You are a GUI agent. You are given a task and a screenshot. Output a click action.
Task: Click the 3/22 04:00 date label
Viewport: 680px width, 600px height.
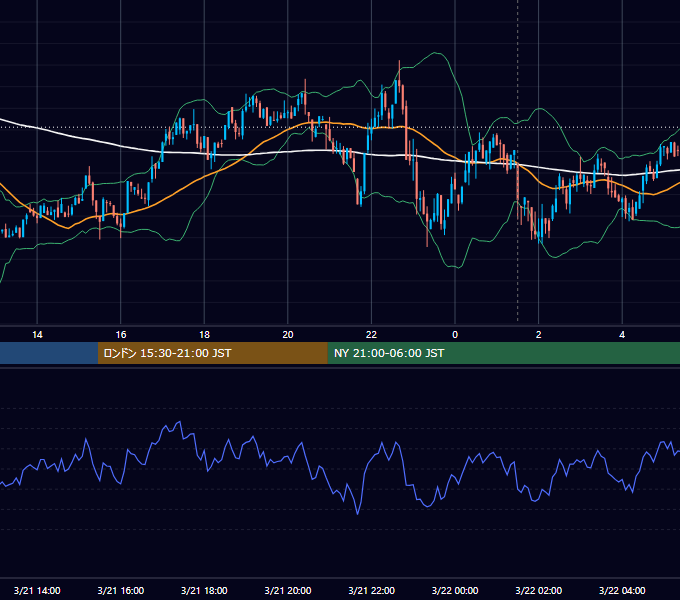tap(622, 590)
